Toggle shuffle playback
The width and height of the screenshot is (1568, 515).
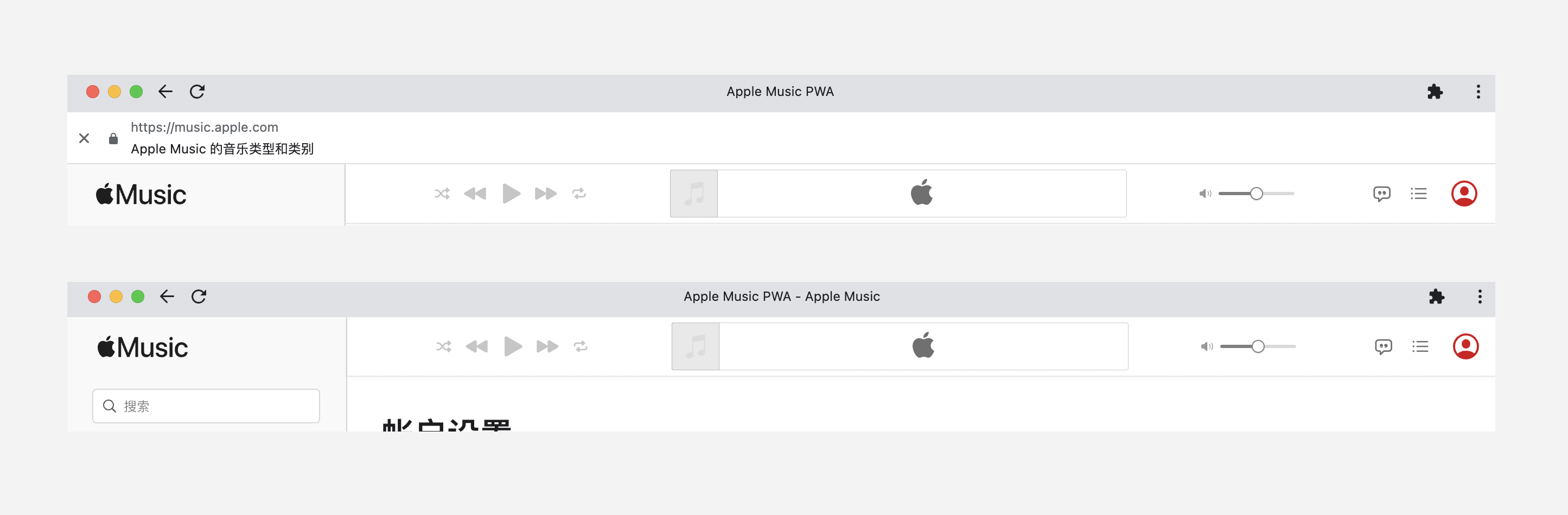[x=442, y=194]
